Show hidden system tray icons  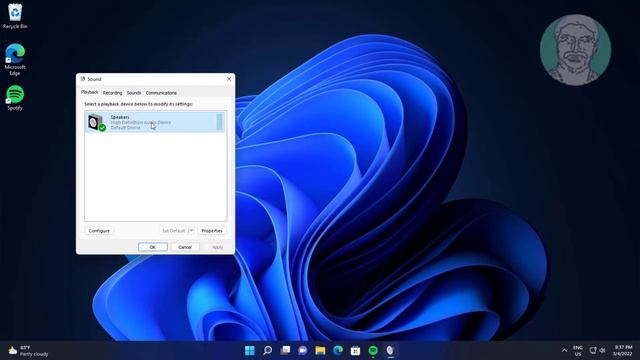tap(564, 350)
